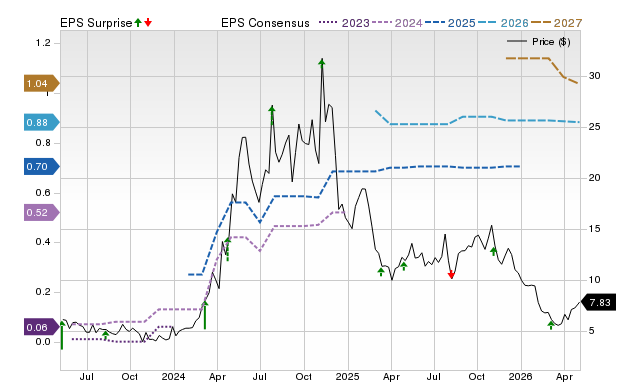640x382 pixels.
Task: Toggle the 2025 consensus legend entry
Action: [450, 23]
